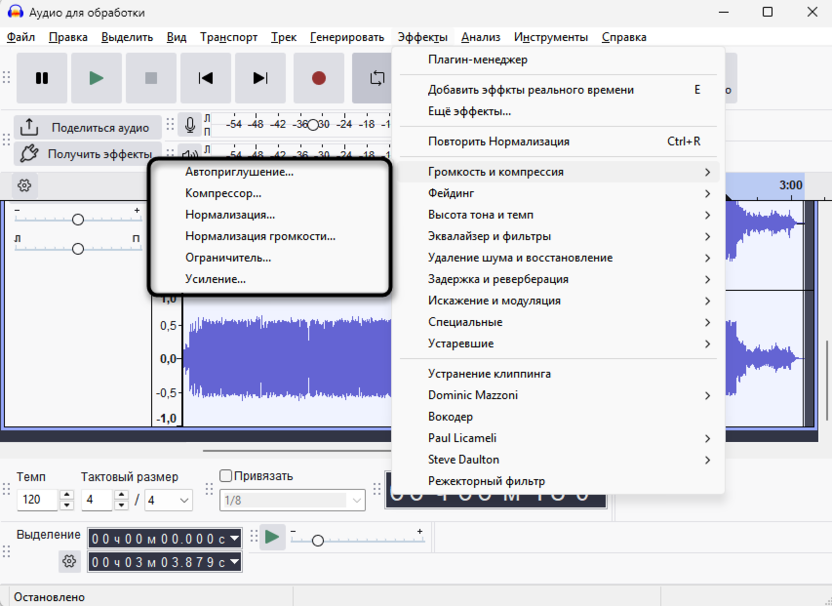The width and height of the screenshot is (832, 606).
Task: Click the microphone recording meter icon
Action: pyautogui.click(x=189, y=125)
